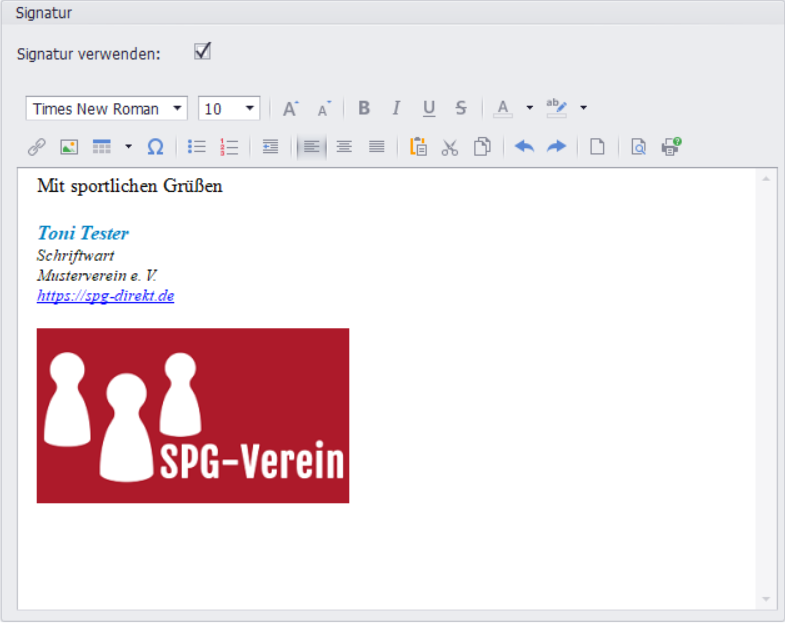The height and width of the screenshot is (623, 785).
Task: Insert an image into the signature
Action: [69, 147]
